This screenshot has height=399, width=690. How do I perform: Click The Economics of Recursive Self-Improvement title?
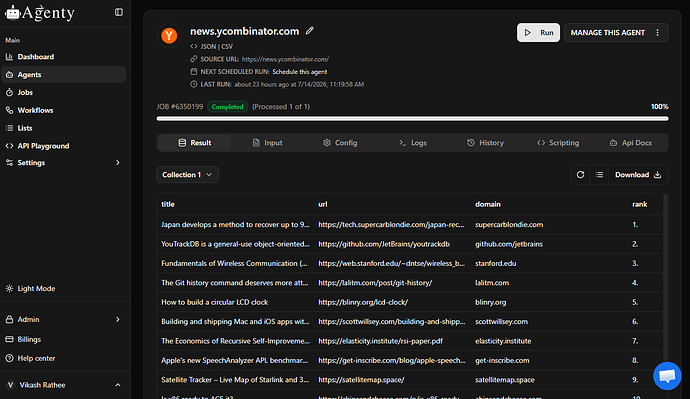point(235,340)
